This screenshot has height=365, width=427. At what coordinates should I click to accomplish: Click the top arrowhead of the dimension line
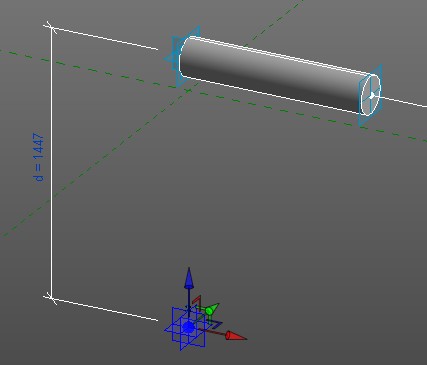[x=50, y=26]
